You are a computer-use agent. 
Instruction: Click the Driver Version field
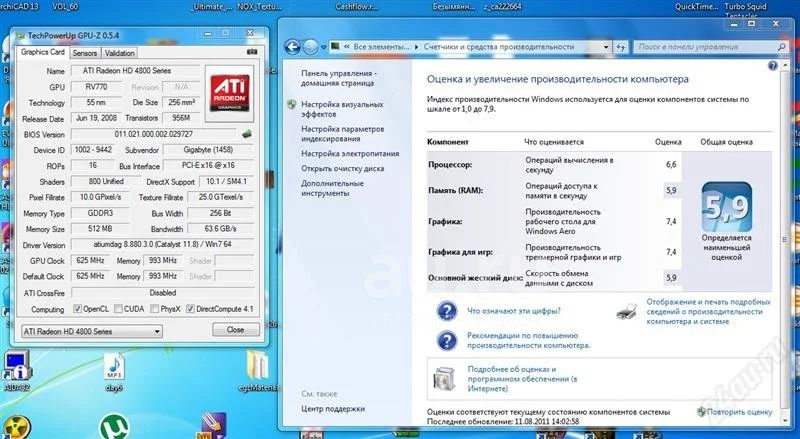(x=162, y=245)
